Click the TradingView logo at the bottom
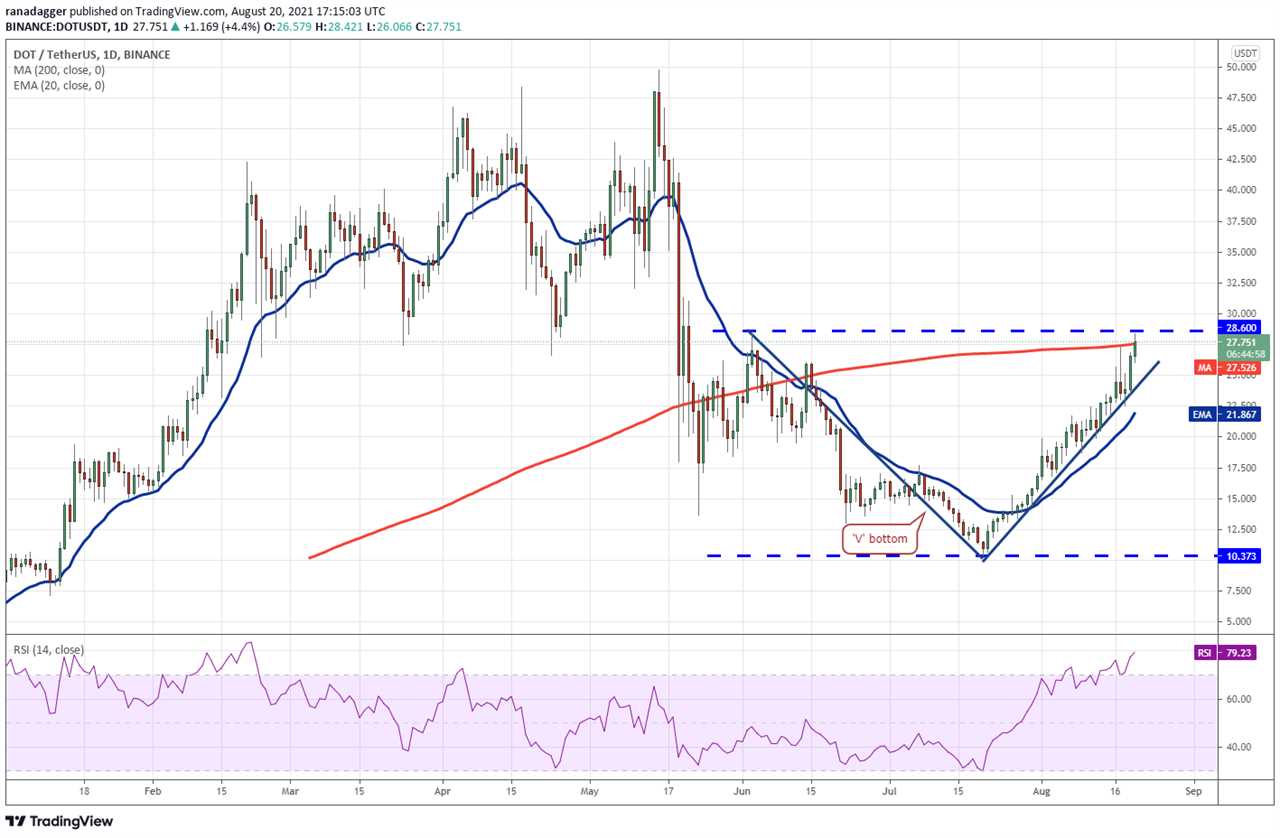 [x=59, y=821]
